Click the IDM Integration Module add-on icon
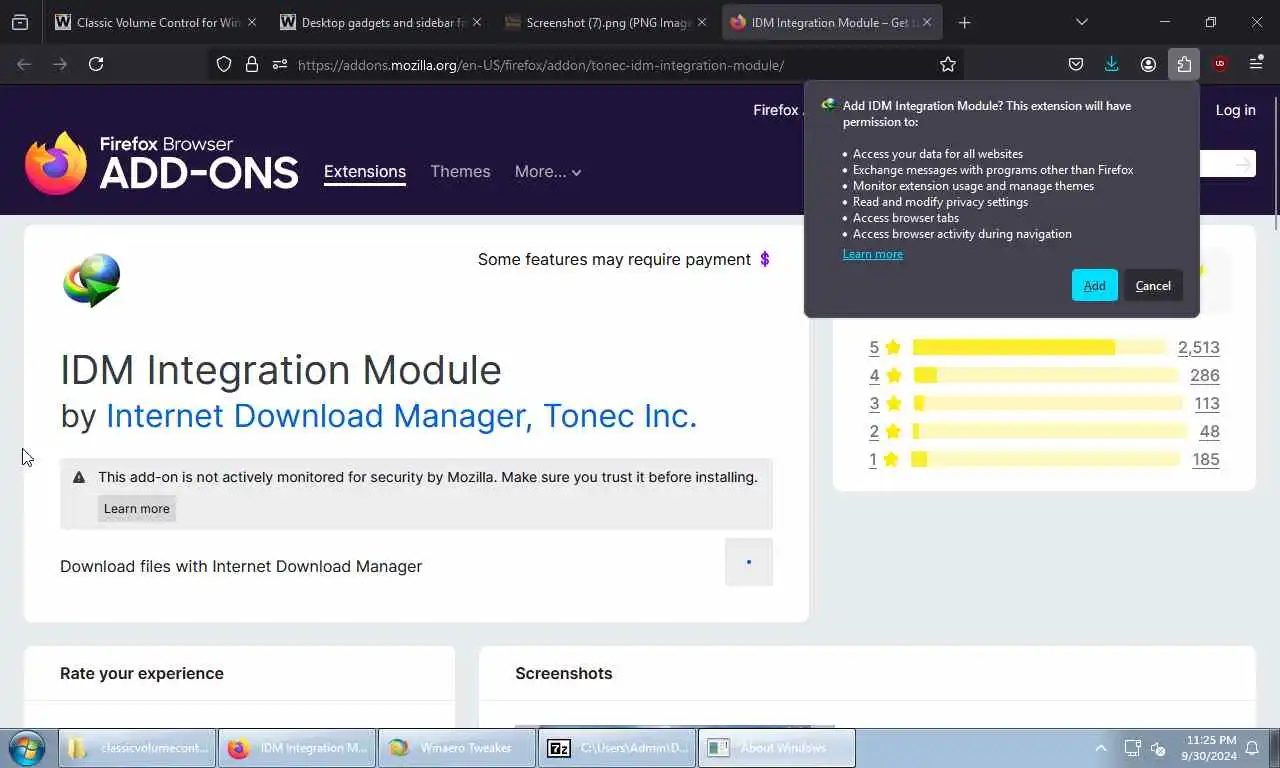The image size is (1280, 768). [x=92, y=280]
